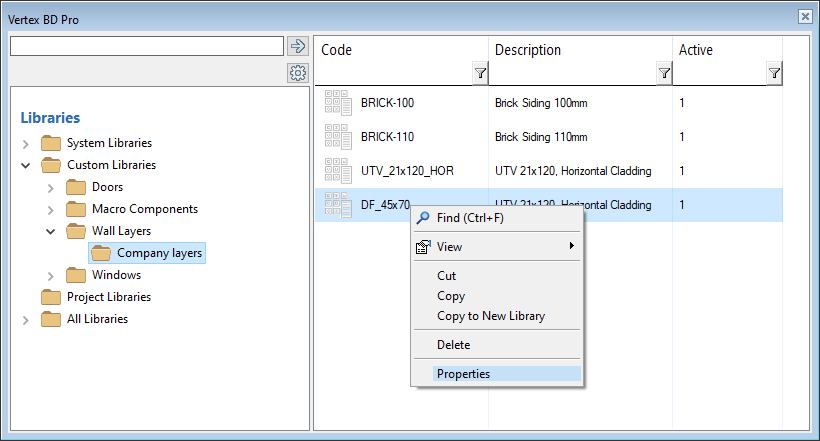Open the gear settings icon

pos(297,73)
